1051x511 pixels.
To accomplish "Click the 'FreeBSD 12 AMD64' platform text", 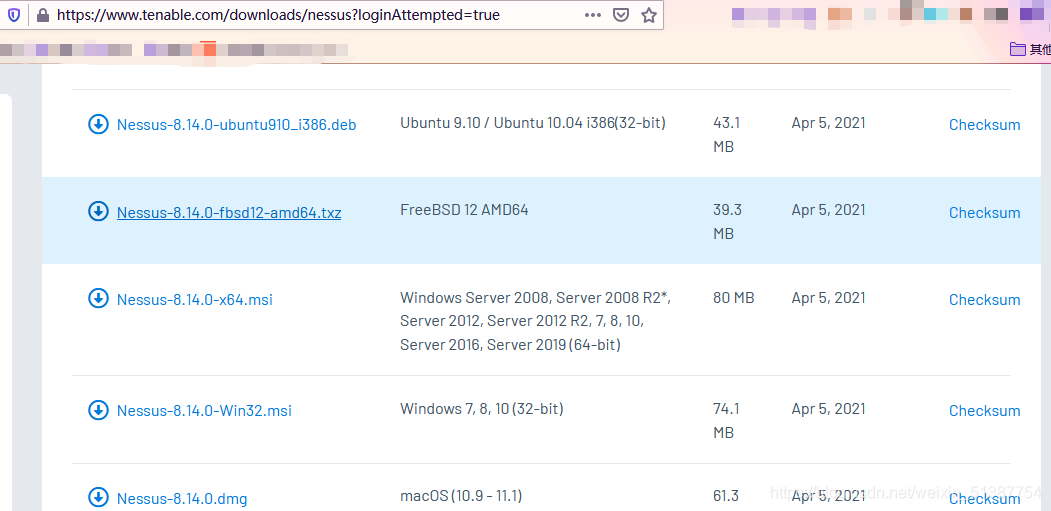I will pos(464,210).
